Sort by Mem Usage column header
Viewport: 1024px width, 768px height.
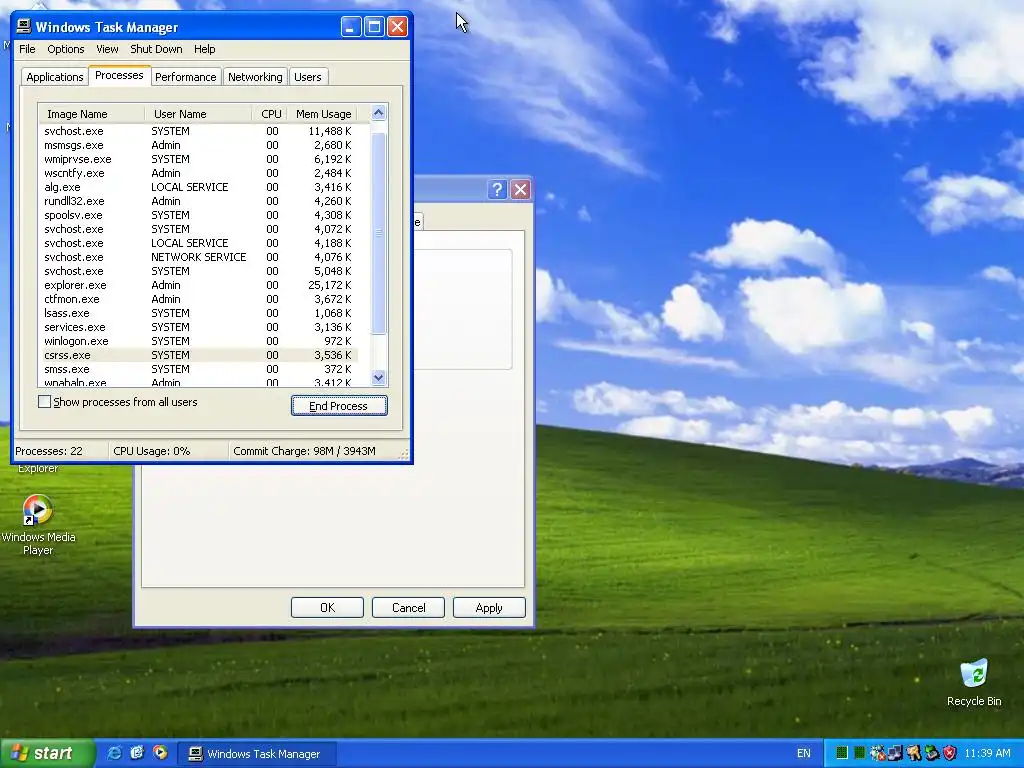coord(323,114)
